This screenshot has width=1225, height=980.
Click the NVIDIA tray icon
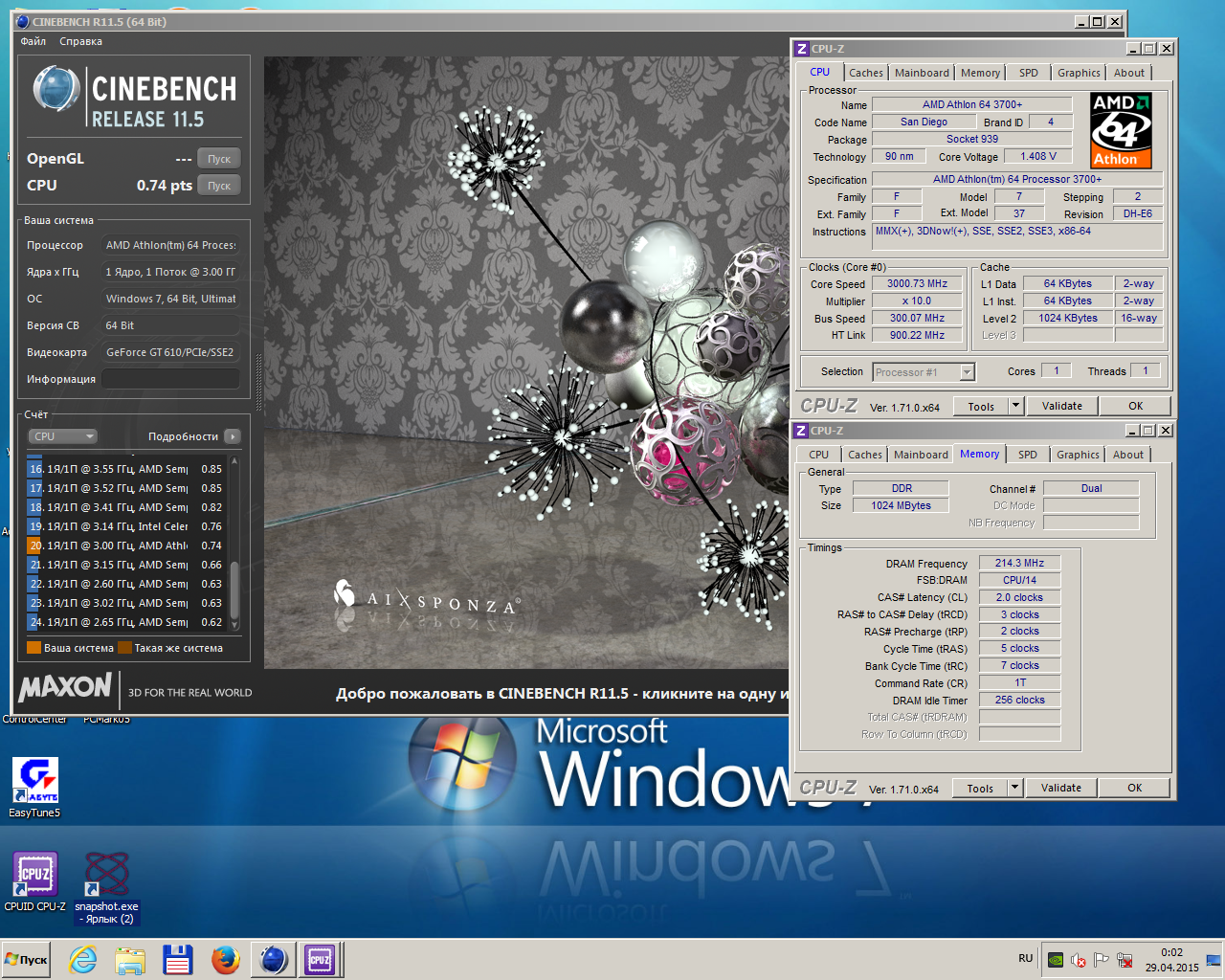pyautogui.click(x=1056, y=959)
